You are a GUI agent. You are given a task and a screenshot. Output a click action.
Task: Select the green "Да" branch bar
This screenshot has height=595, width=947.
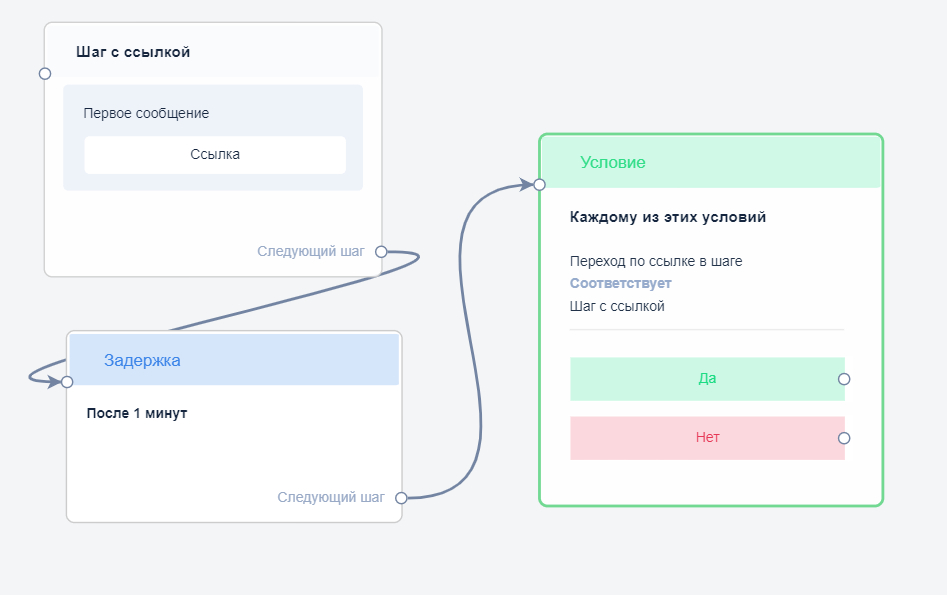(x=706, y=379)
